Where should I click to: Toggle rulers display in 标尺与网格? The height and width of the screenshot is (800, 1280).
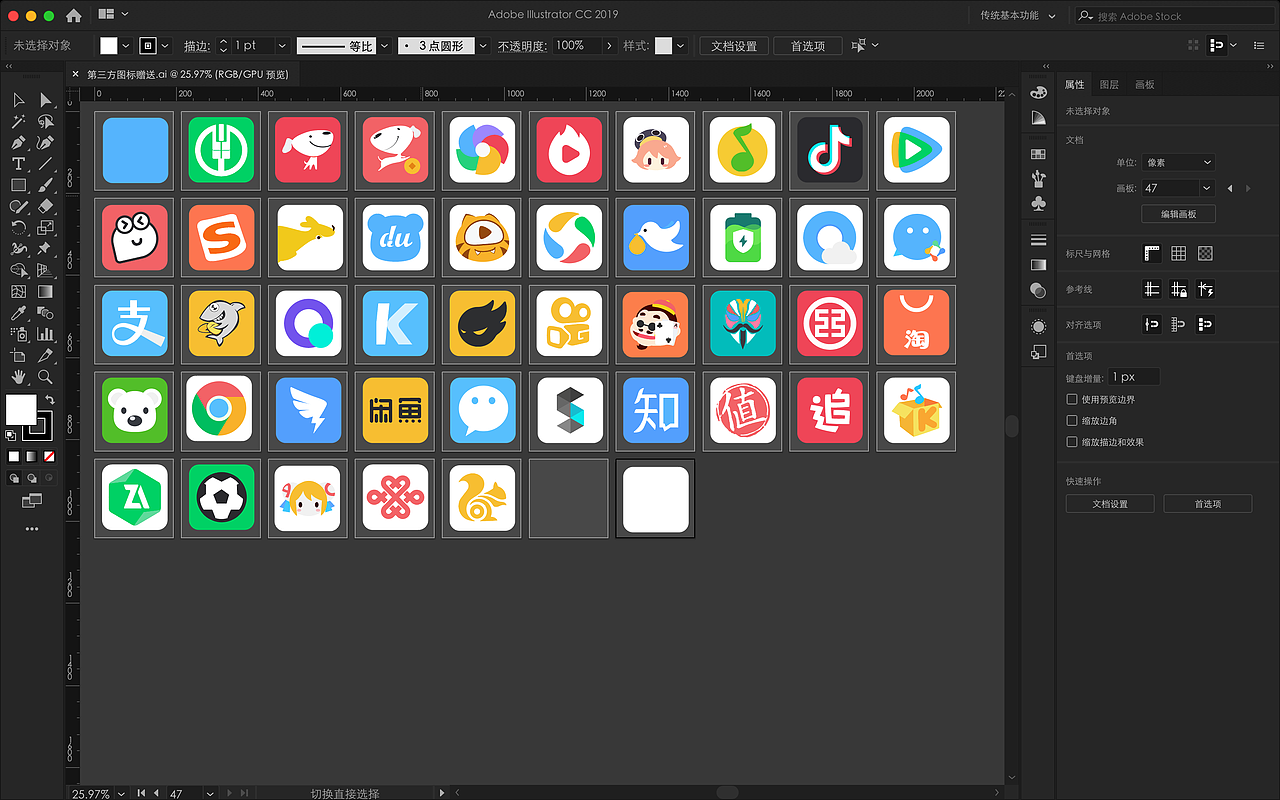coord(1152,254)
